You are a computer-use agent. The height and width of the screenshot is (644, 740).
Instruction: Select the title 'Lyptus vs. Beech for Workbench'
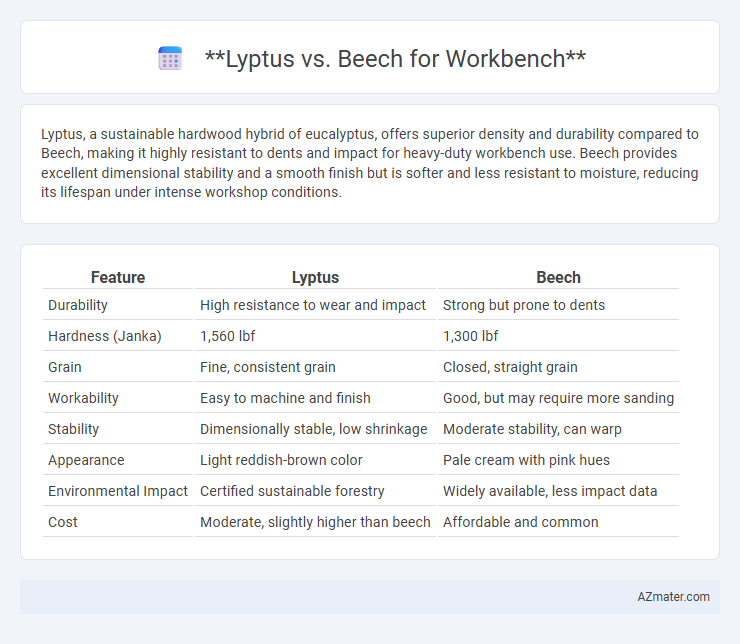[x=395, y=59]
